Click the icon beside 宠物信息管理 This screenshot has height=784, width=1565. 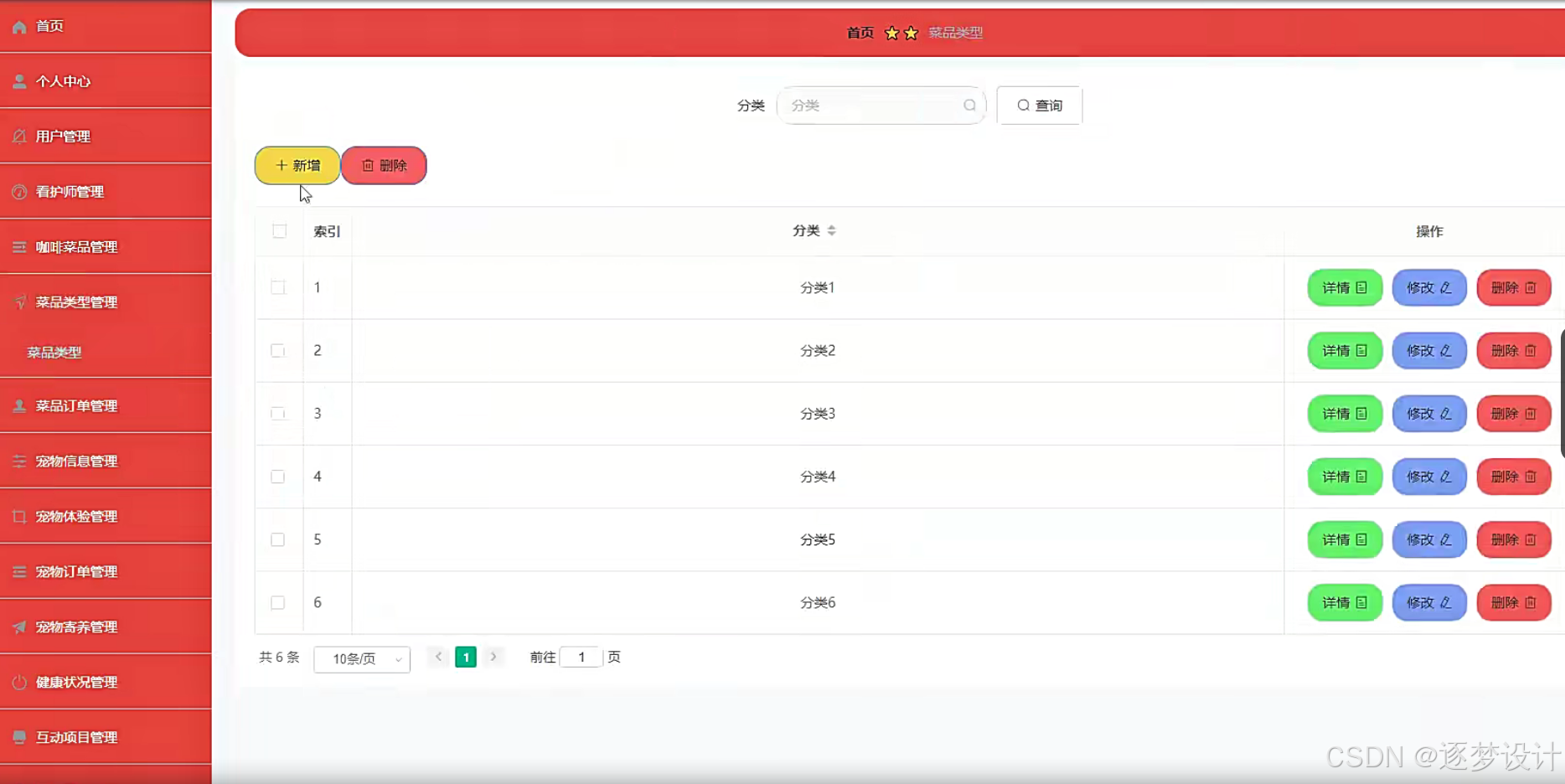tap(19, 461)
